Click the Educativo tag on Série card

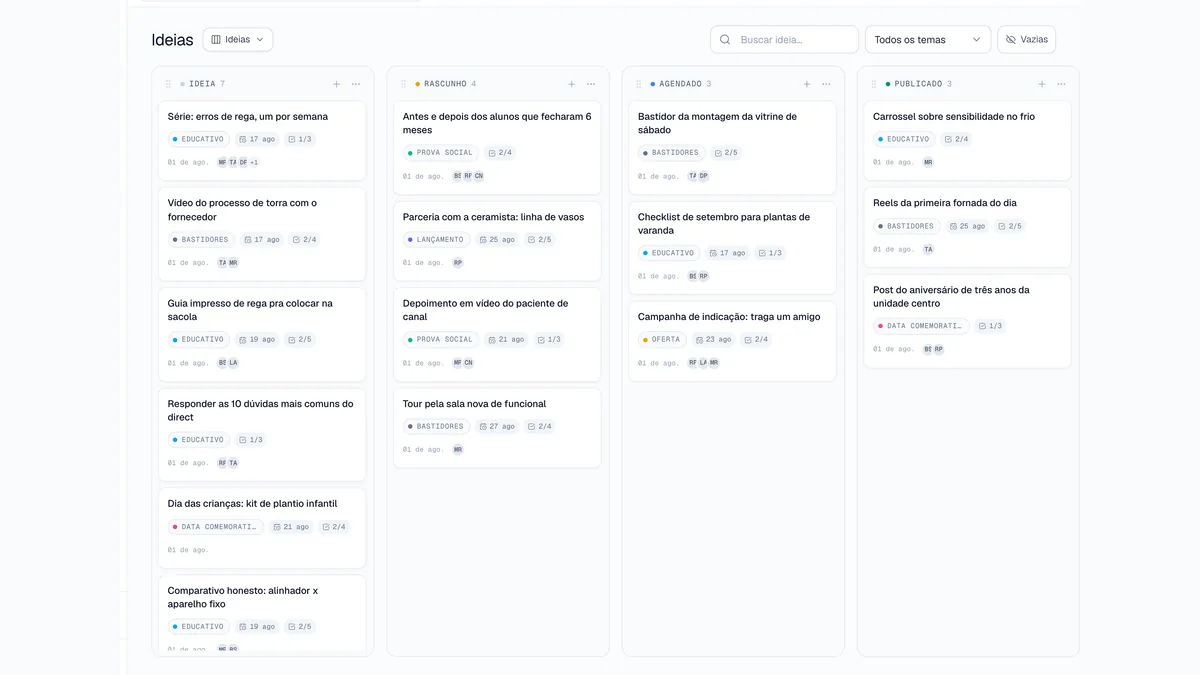(x=200, y=140)
